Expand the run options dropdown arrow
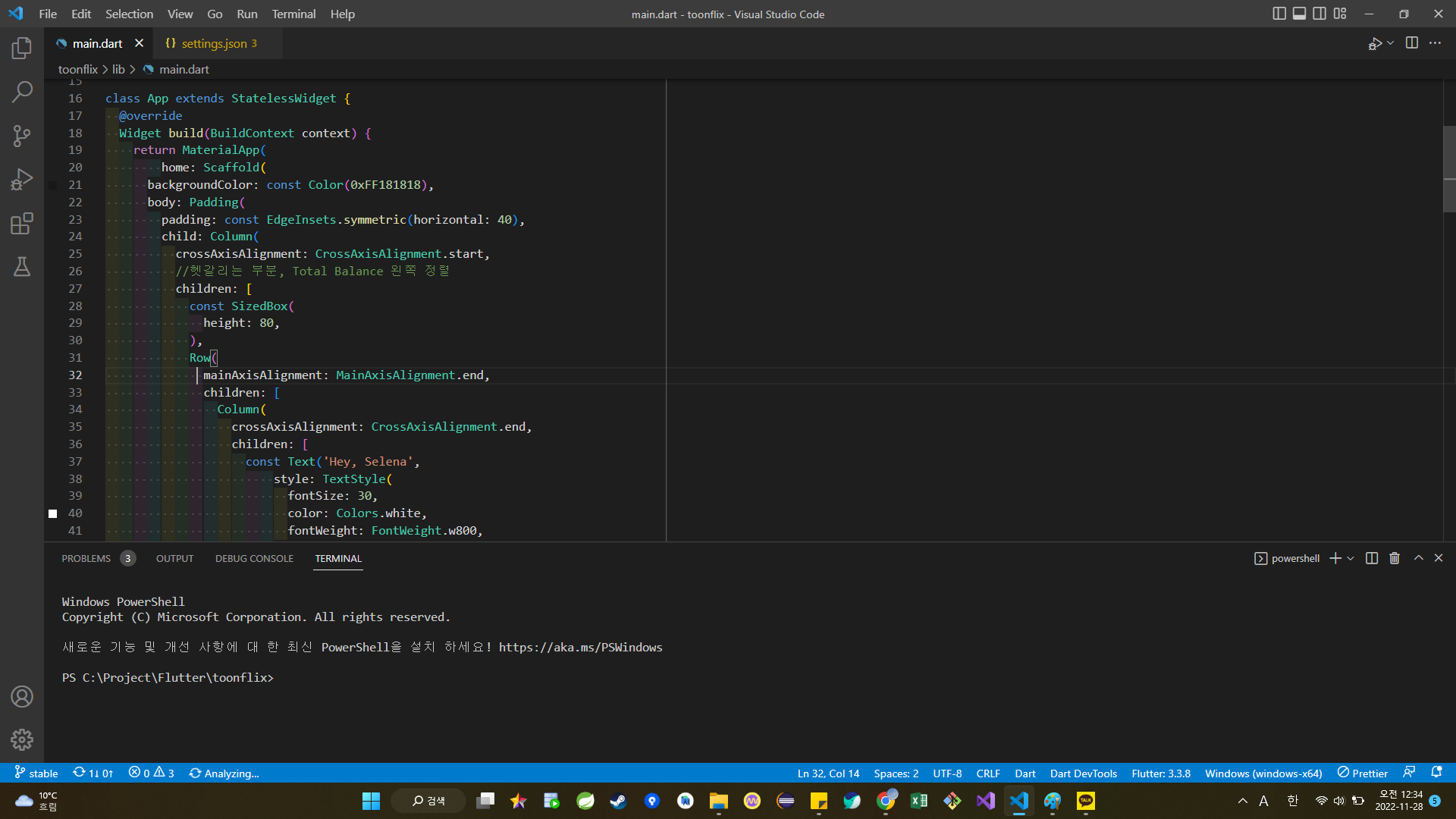Viewport: 1456px width, 819px height. [x=1391, y=44]
